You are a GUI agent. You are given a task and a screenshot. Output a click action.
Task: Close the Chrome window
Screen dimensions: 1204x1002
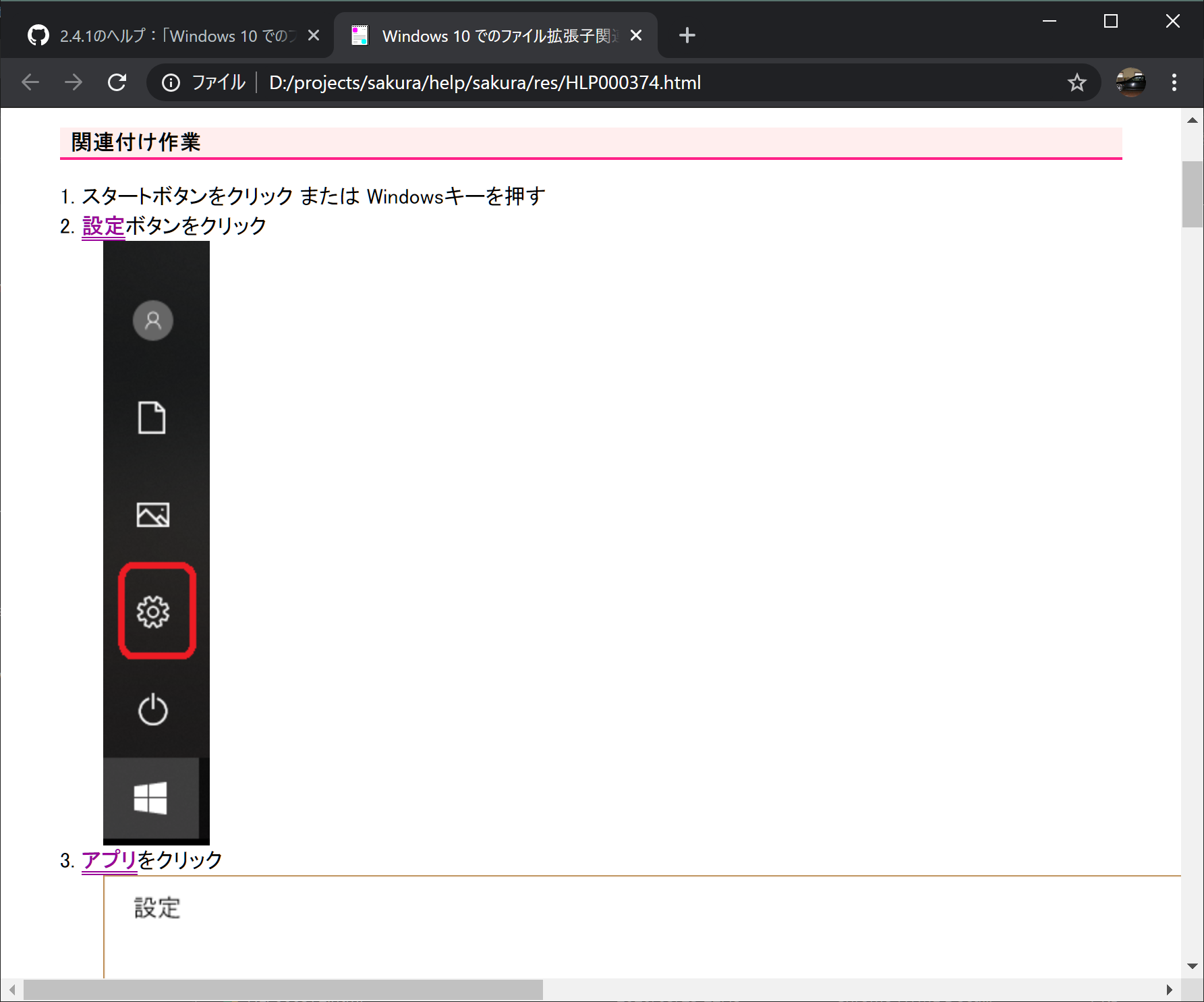[1173, 21]
